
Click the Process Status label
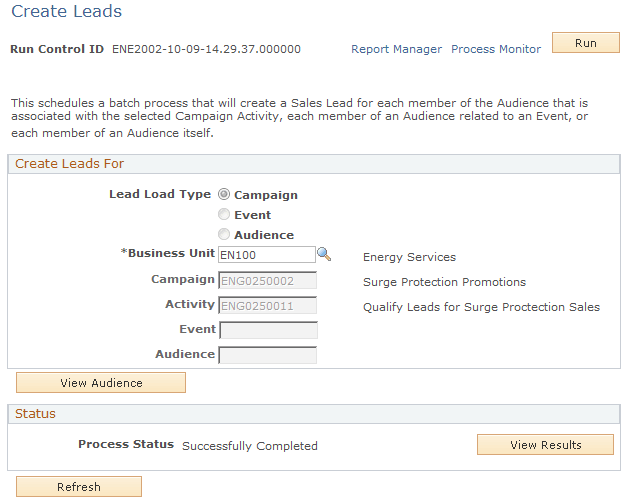click(126, 444)
